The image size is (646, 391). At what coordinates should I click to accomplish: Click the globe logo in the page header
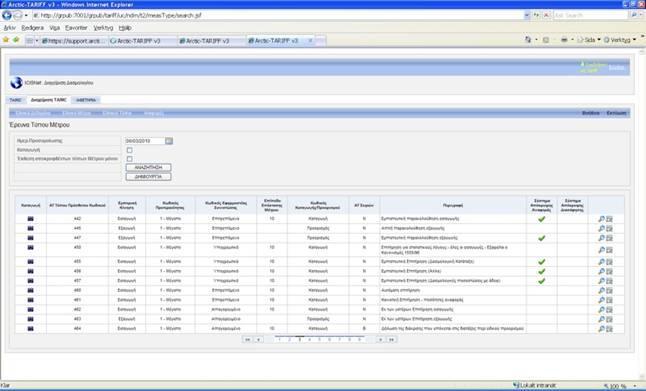tap(16, 83)
